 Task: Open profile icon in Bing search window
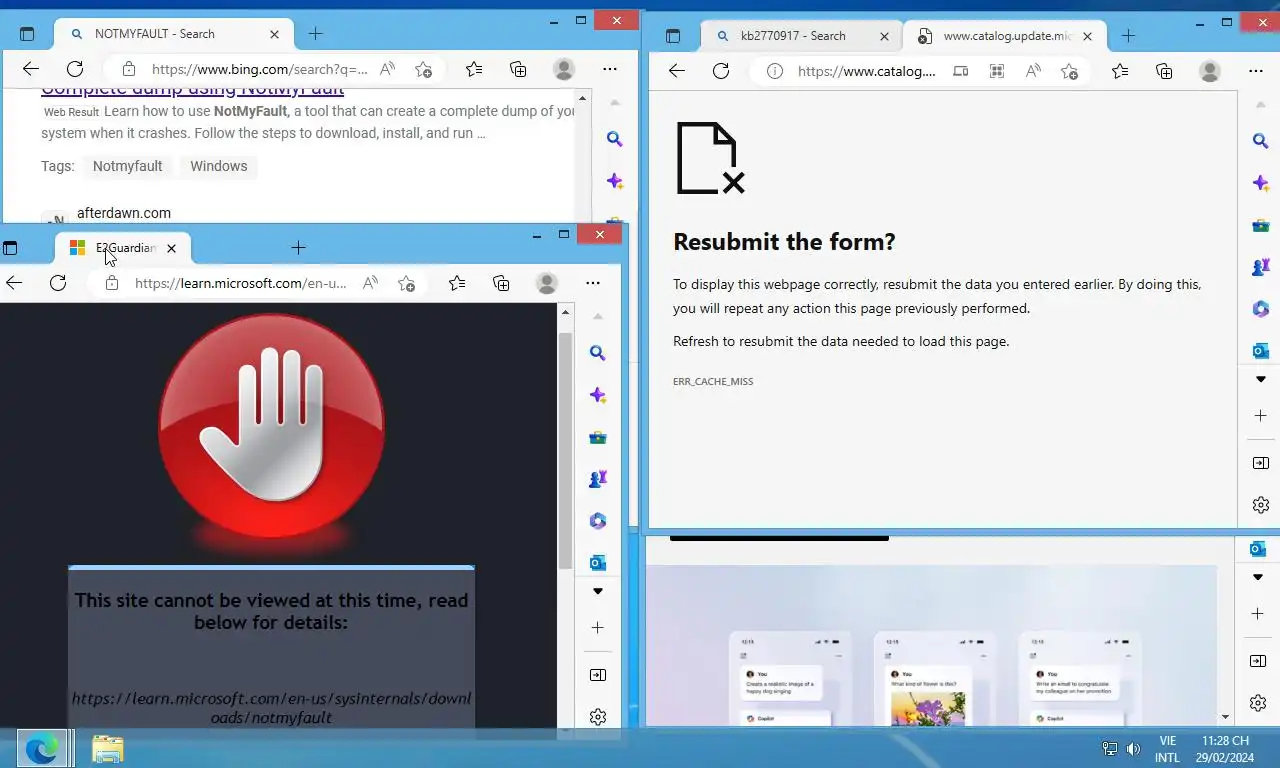pos(564,69)
